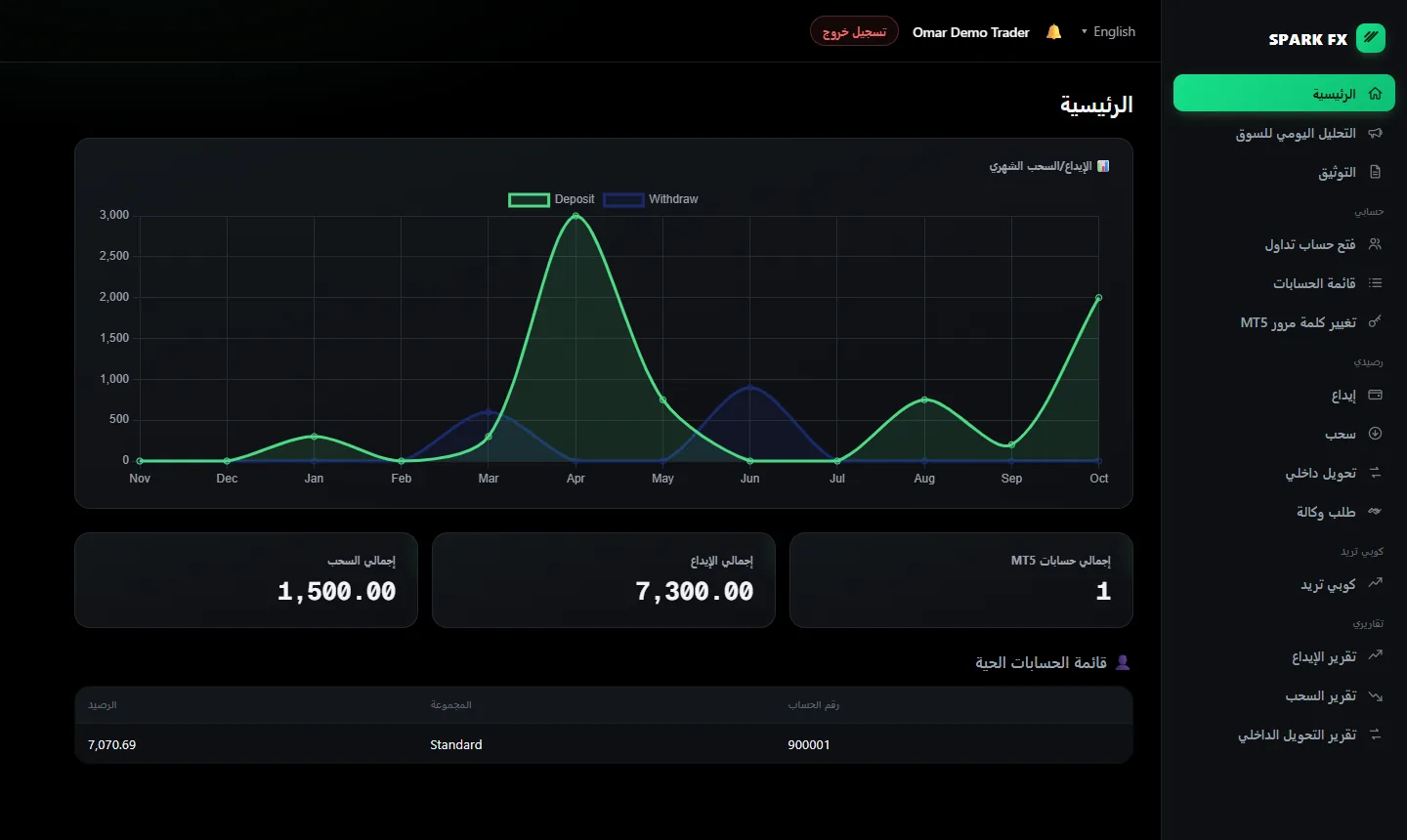The height and width of the screenshot is (840, 1407).
Task: Open notifications with the bell icon
Action: (x=1053, y=32)
